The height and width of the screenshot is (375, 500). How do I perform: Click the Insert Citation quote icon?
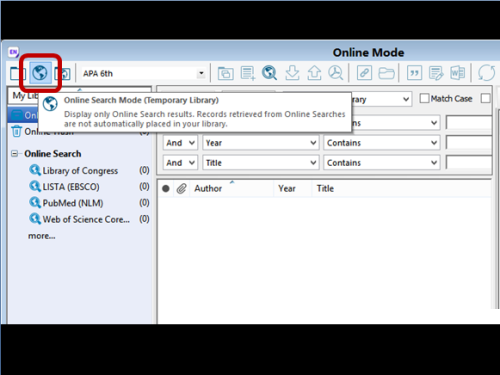(414, 73)
